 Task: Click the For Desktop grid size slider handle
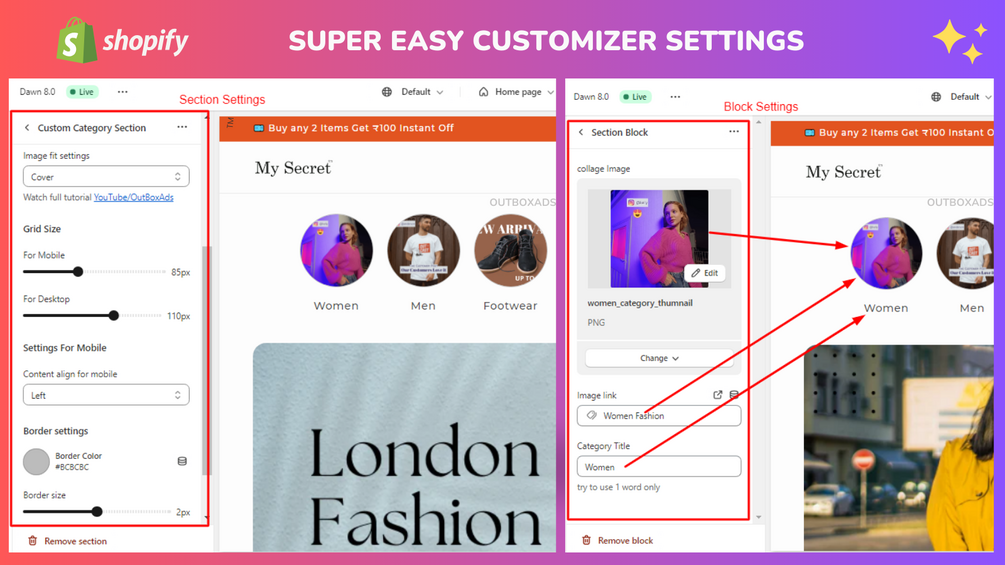click(113, 315)
